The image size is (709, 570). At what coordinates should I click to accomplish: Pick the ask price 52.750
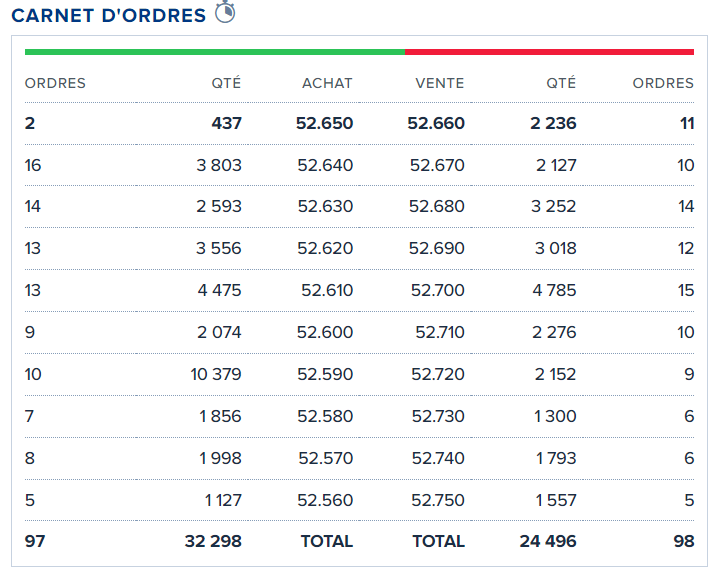[x=438, y=499]
